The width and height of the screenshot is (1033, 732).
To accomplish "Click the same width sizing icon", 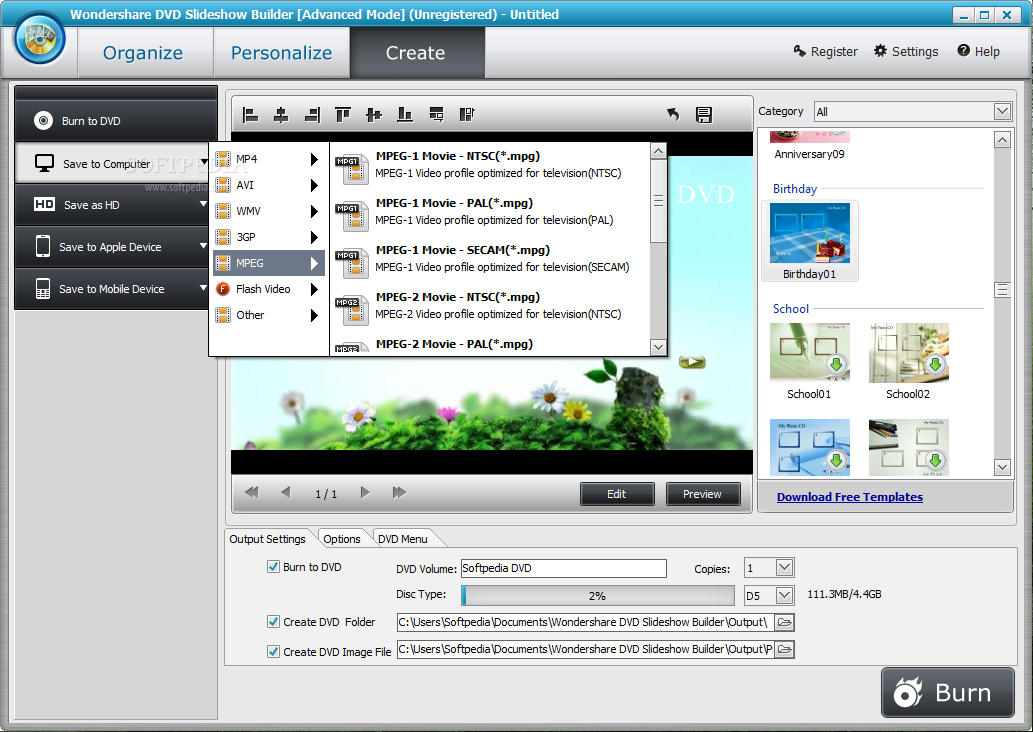I will [436, 115].
